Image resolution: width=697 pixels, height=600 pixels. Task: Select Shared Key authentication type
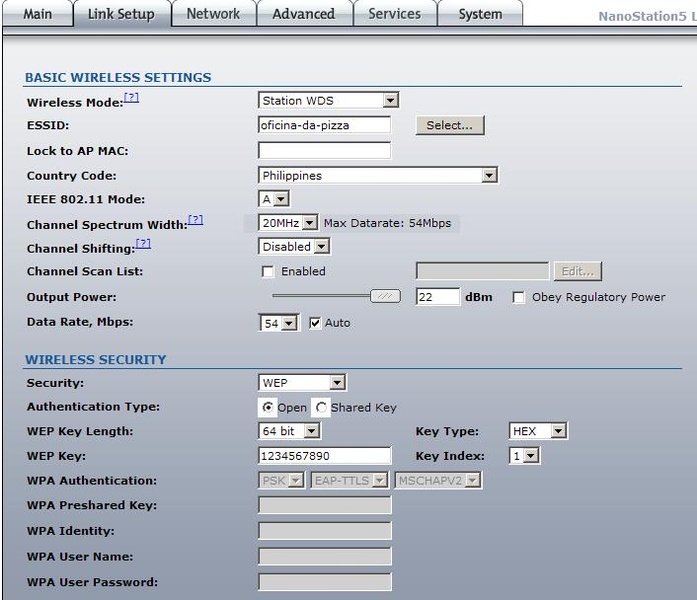(x=321, y=408)
